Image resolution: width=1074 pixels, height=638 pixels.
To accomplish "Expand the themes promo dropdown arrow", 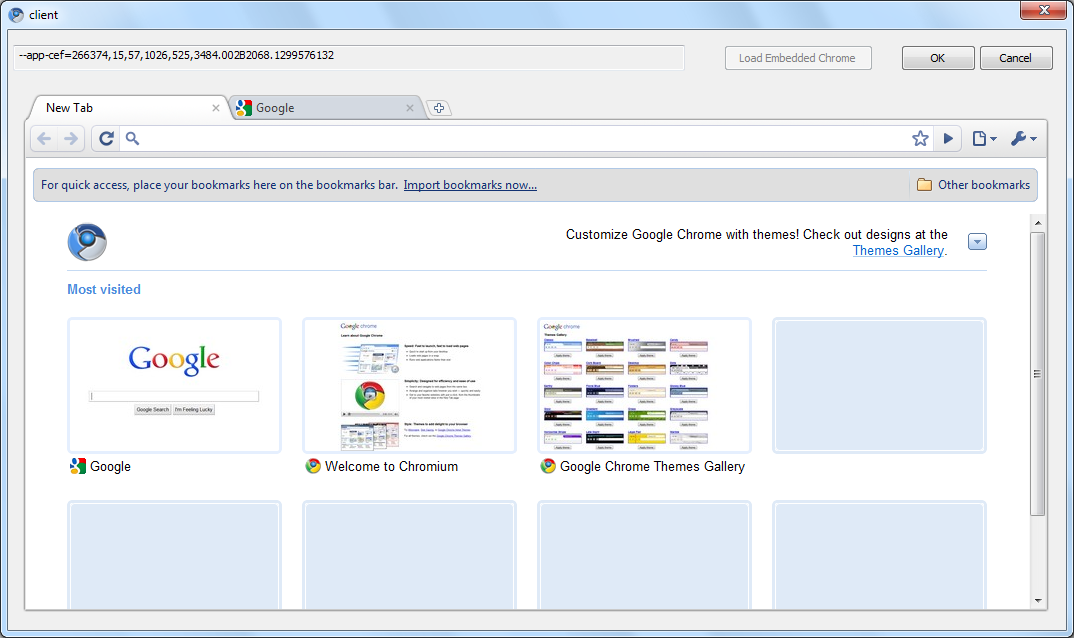I will pos(977,242).
